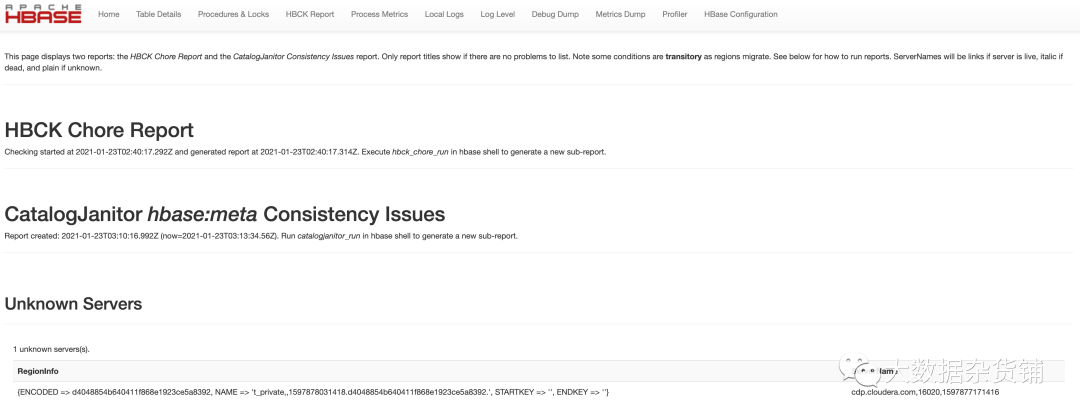View the Process Metrics page
Image resolution: width=1080 pixels, height=419 pixels.
coord(380,15)
